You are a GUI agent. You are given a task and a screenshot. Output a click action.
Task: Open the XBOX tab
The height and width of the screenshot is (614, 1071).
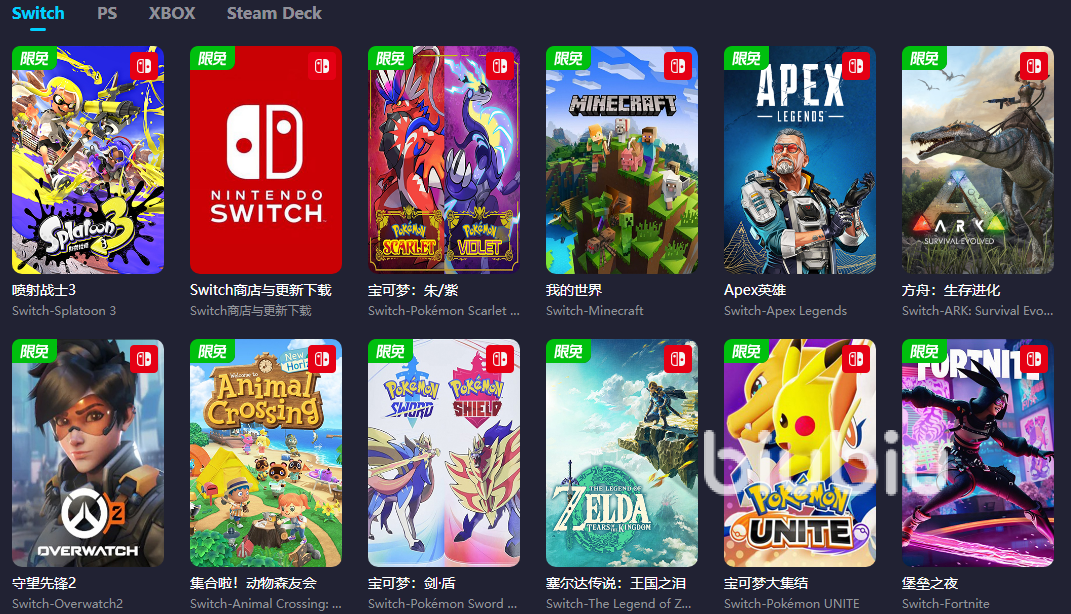(172, 13)
